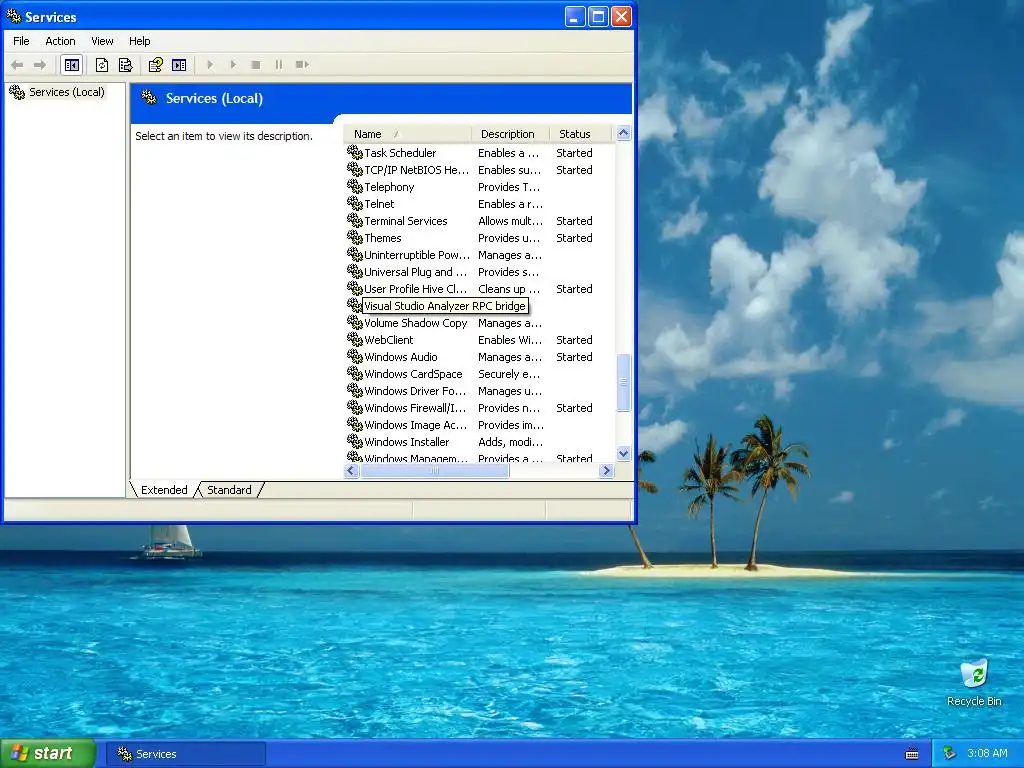Viewport: 1024px width, 768px height.
Task: Click the gear icon beside WebClient
Action: click(x=355, y=339)
